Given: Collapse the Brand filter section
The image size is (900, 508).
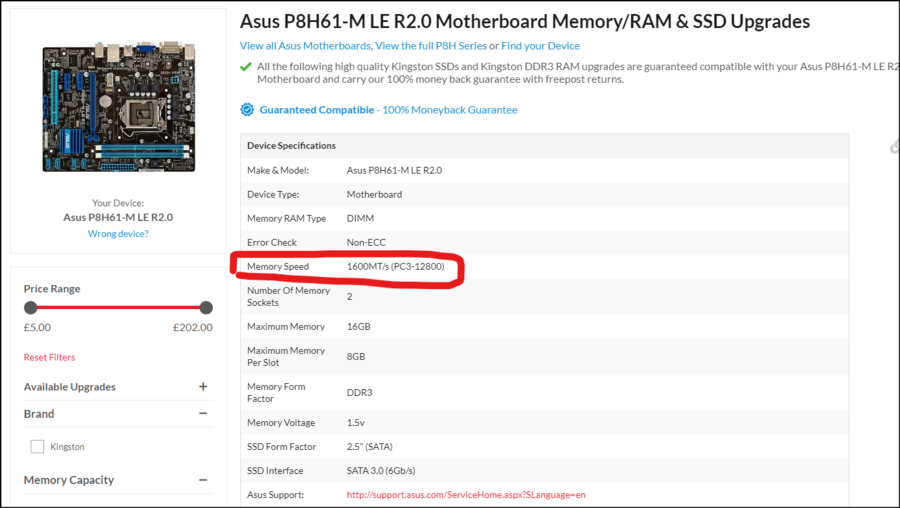Looking at the screenshot, I should pos(203,414).
